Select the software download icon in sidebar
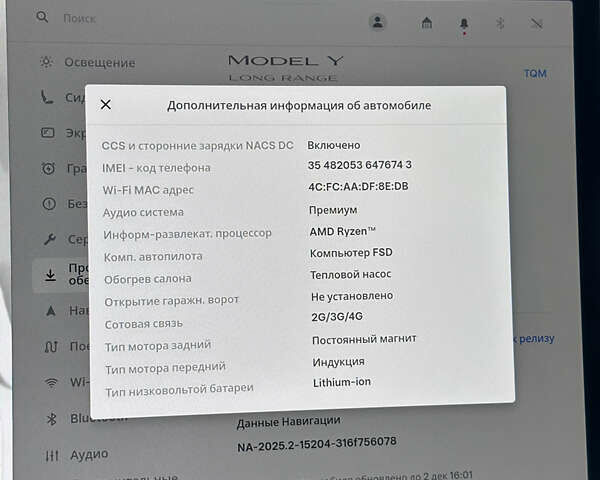The image size is (600, 480). click(50, 275)
